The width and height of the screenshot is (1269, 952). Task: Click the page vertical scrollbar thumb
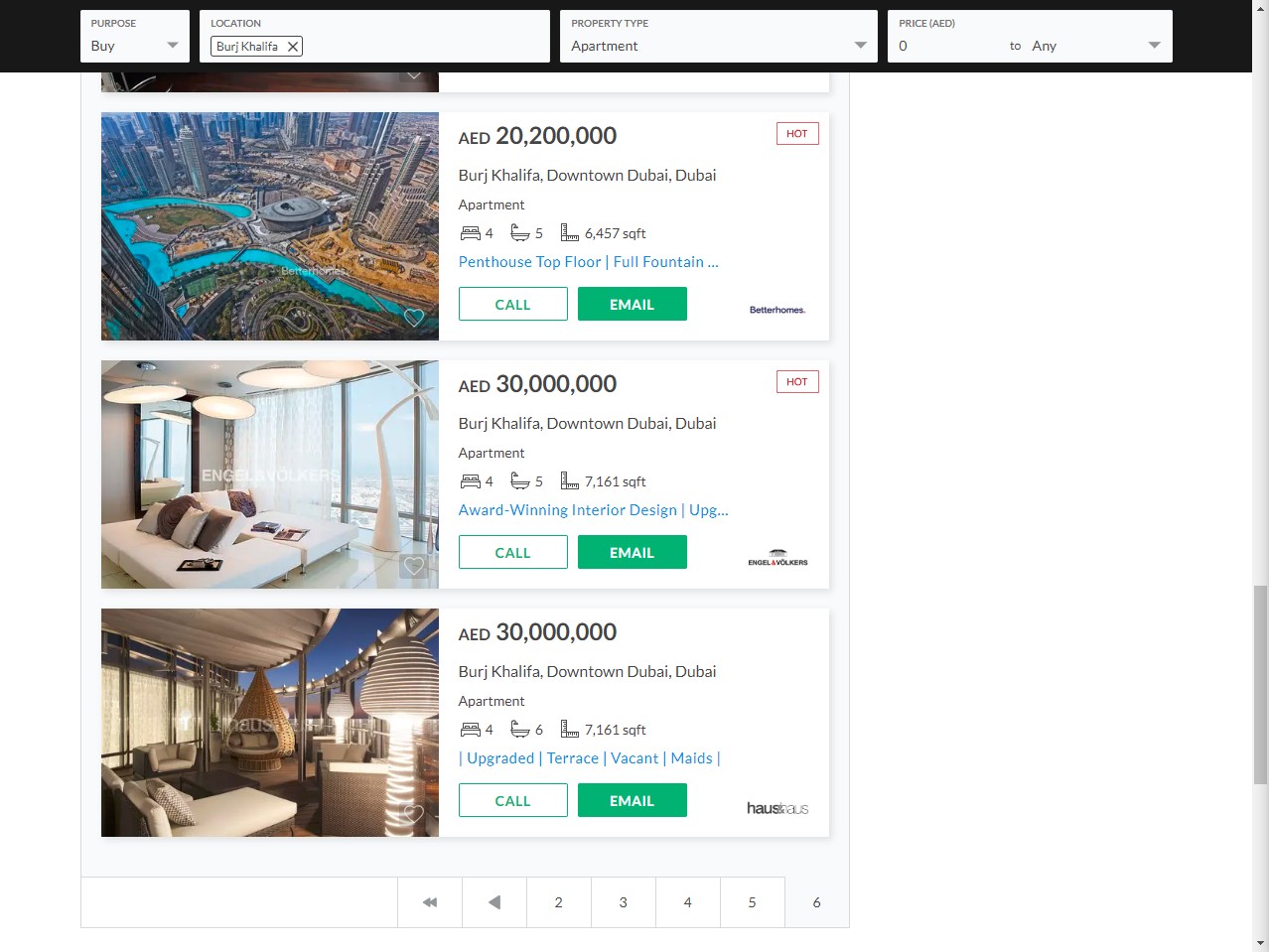pyautogui.click(x=1260, y=685)
